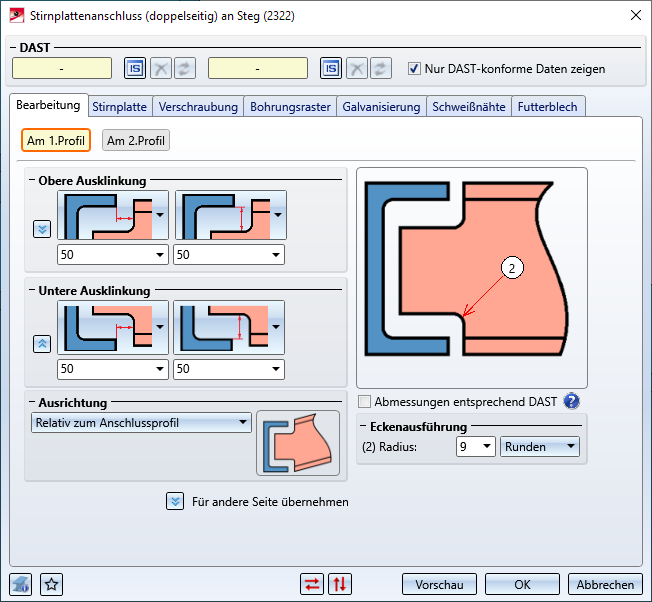Open Runden corner type dropdown
This screenshot has height=602, width=652.
540,447
